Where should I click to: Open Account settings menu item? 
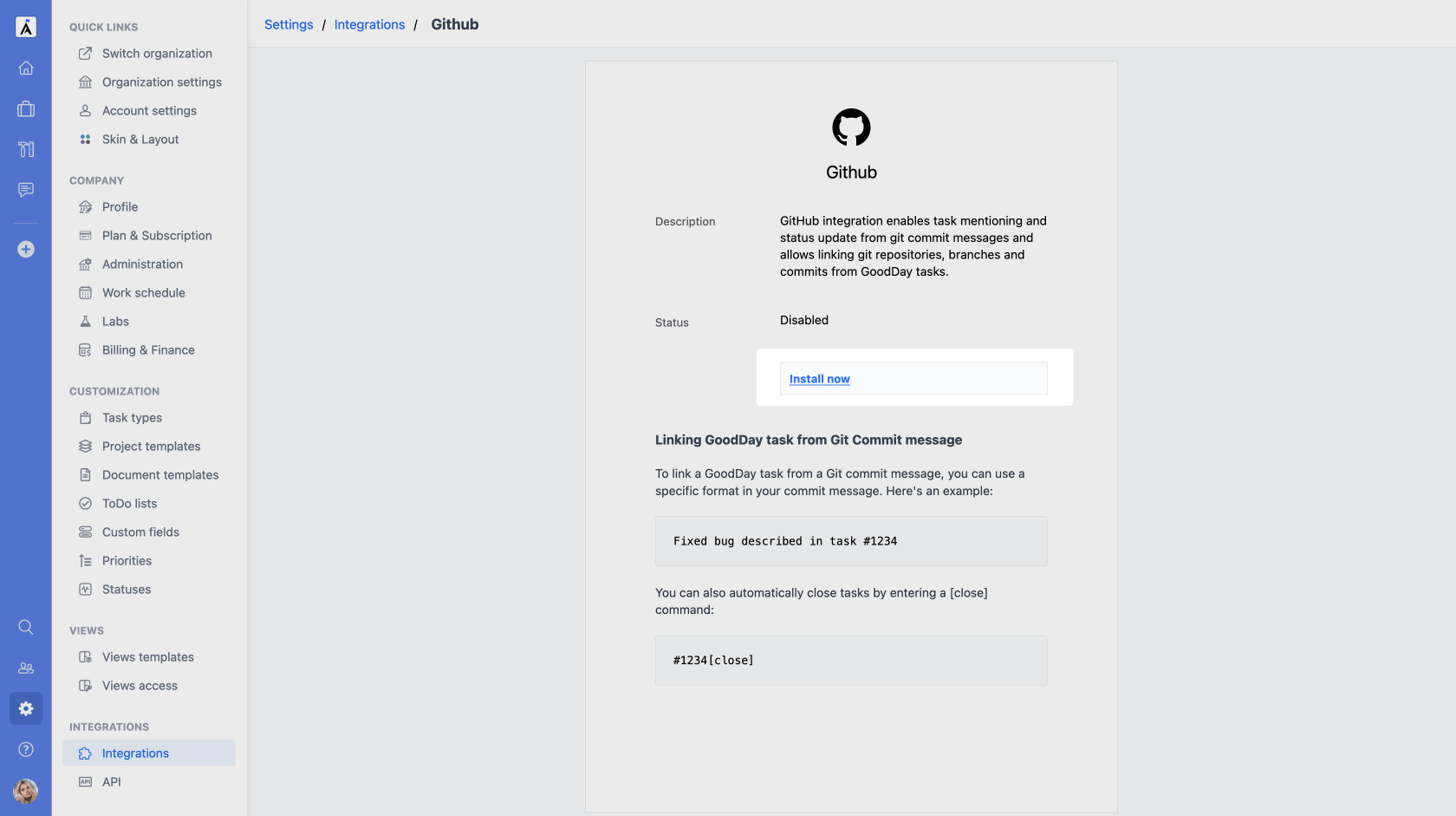[x=149, y=111]
